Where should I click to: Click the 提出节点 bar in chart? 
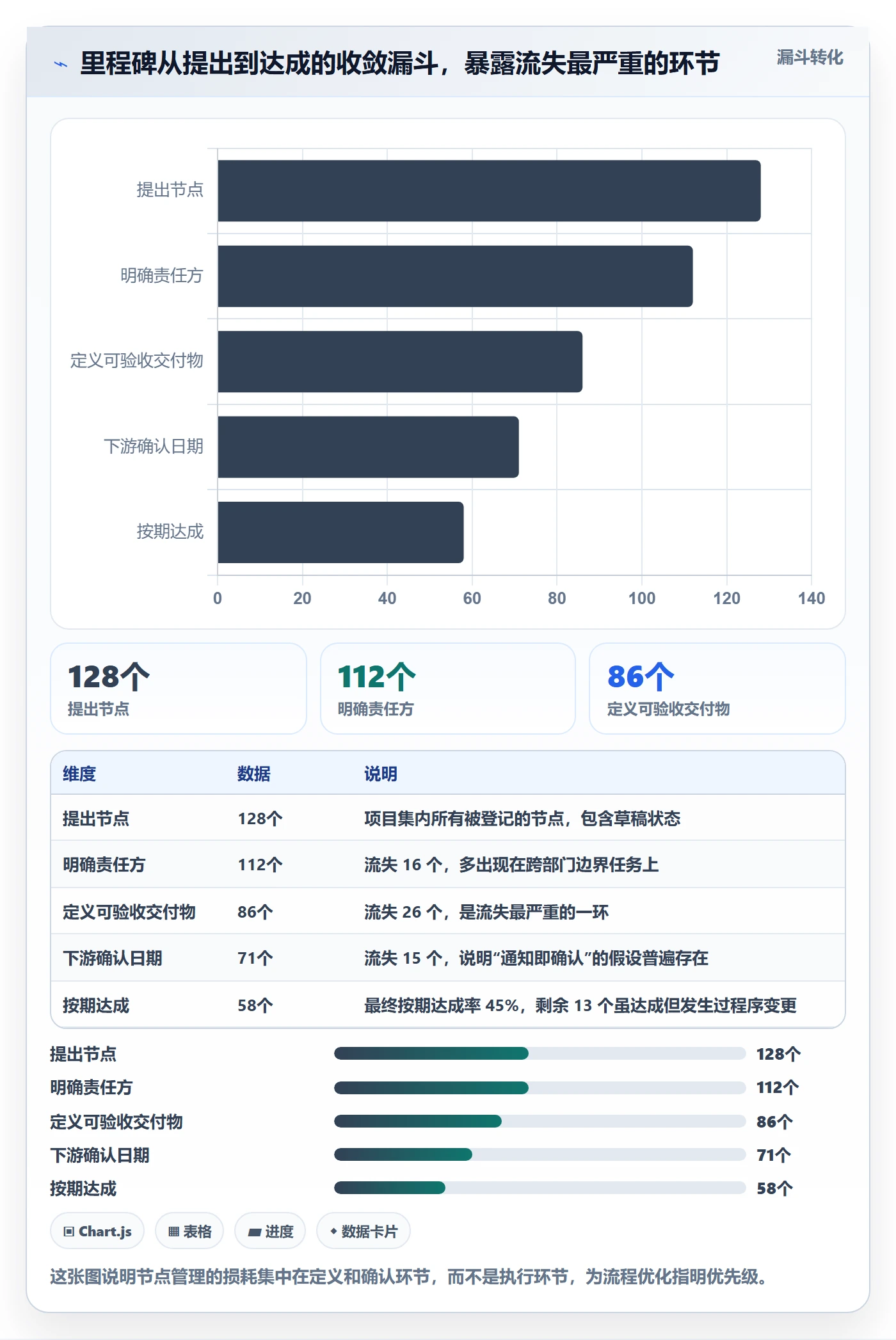tap(489, 191)
